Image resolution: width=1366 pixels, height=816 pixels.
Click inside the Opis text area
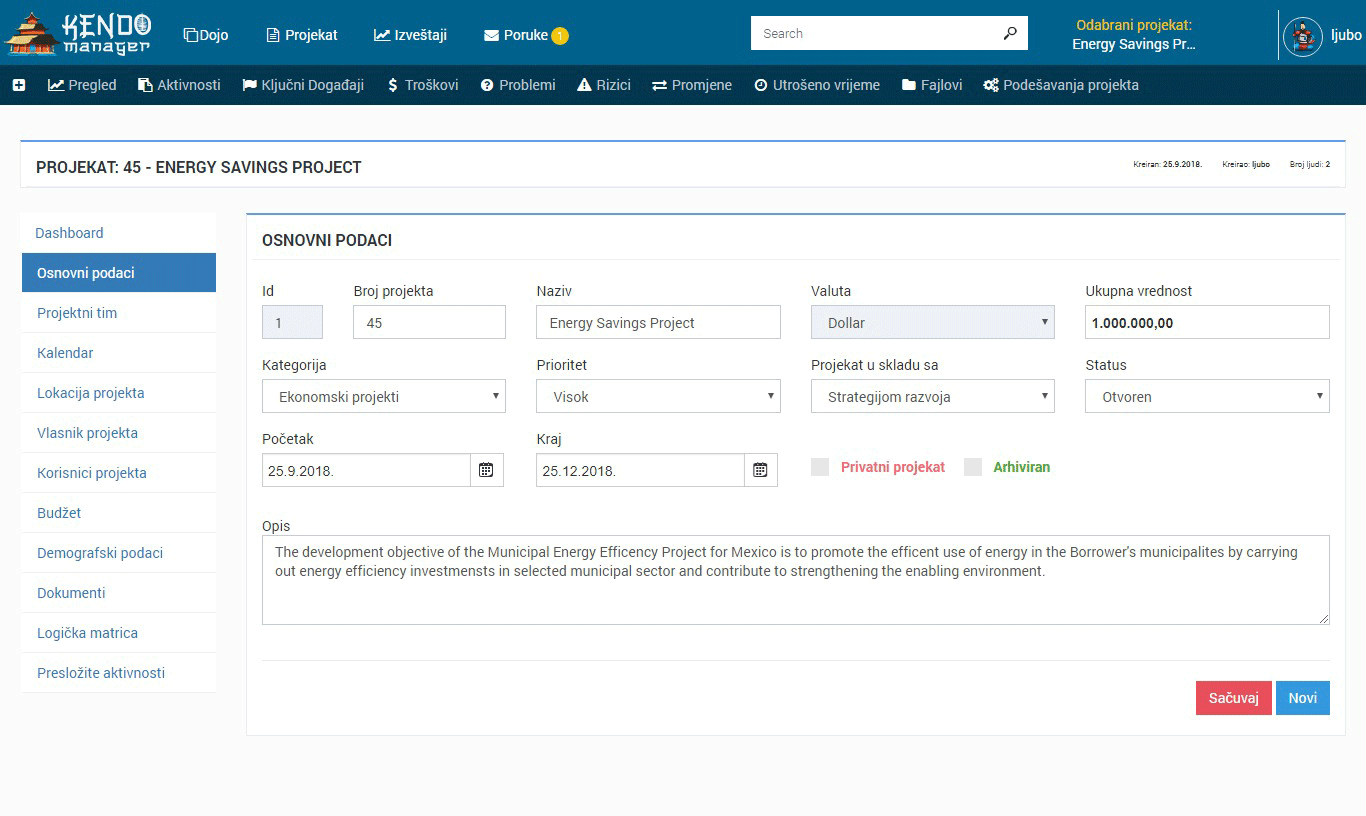tap(796, 580)
